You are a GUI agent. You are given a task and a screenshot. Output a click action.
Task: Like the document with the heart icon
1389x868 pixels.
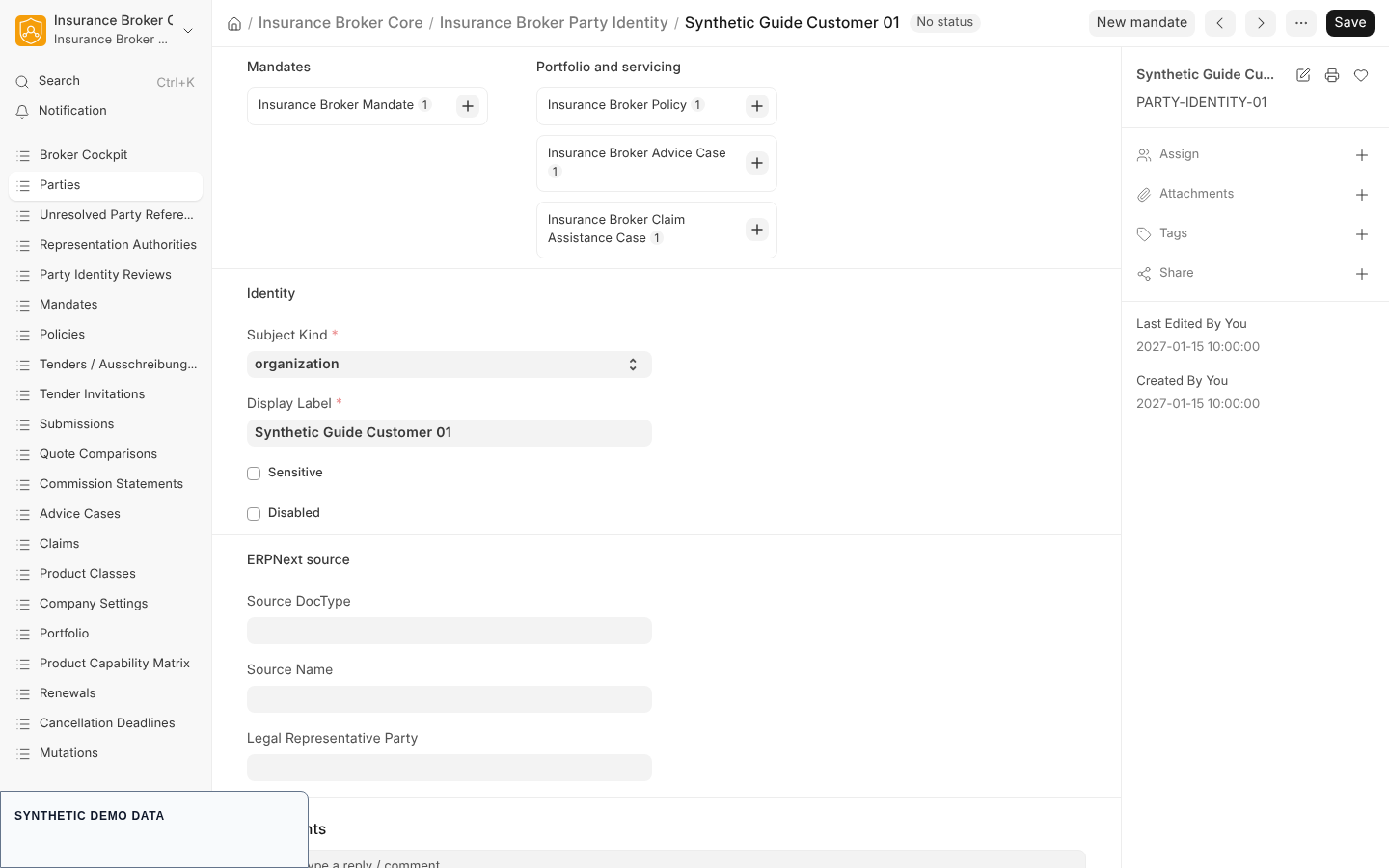coord(1361,75)
